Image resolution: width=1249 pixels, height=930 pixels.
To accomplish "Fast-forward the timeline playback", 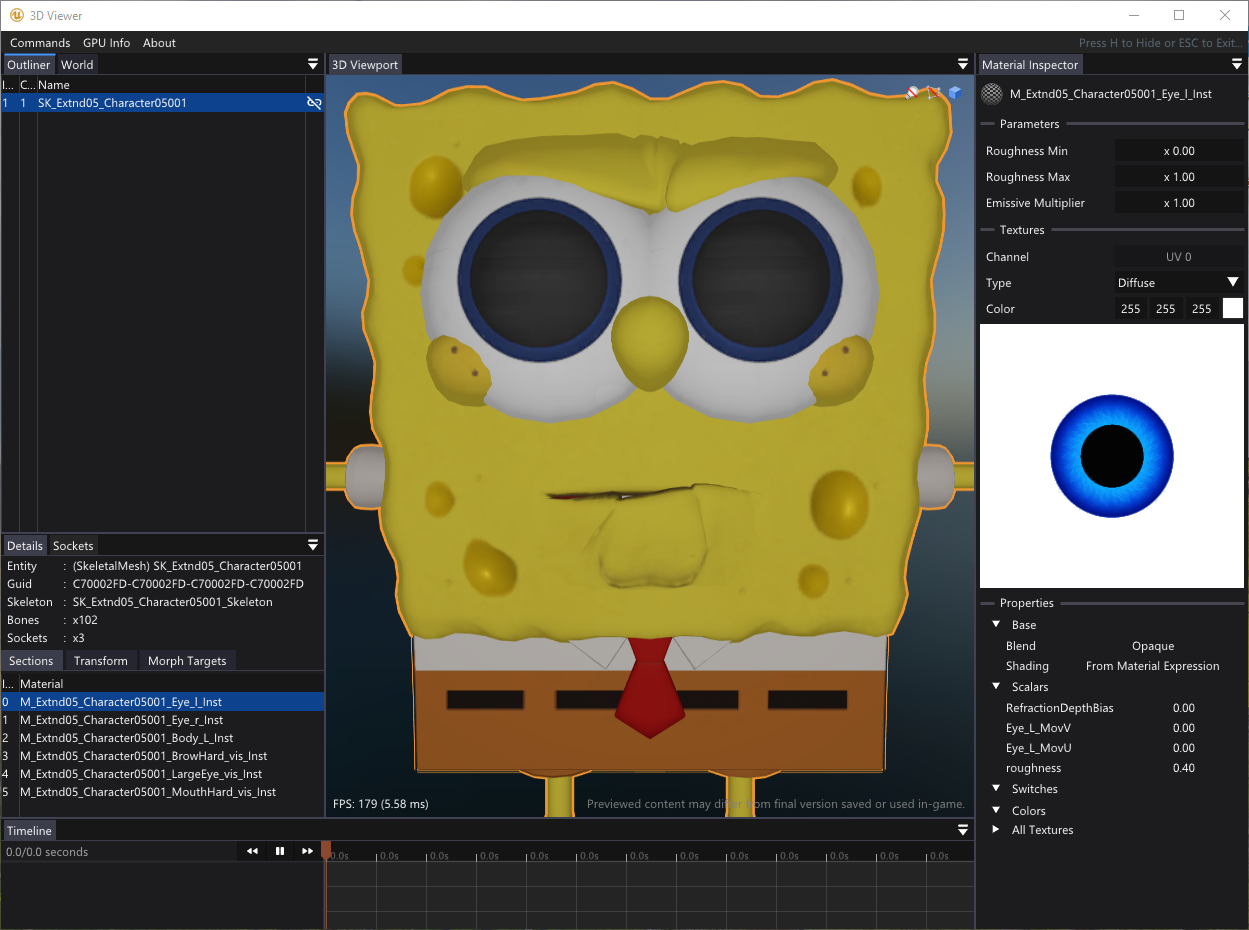I will [308, 851].
